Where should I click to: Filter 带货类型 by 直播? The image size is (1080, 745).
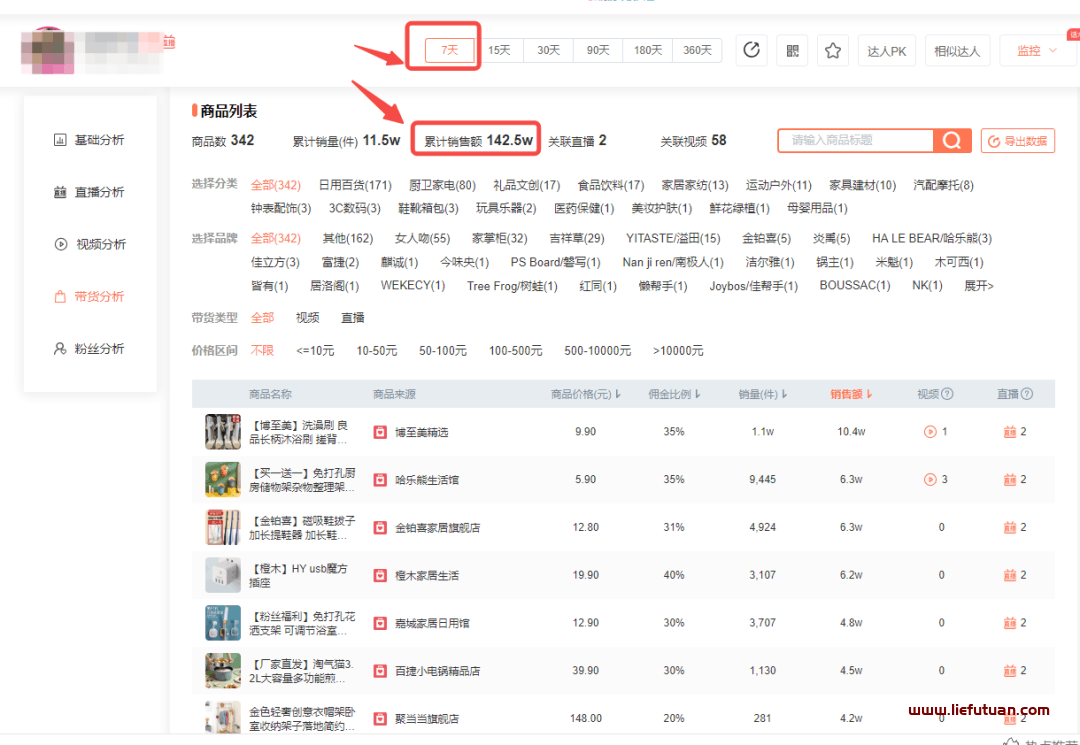point(353,317)
